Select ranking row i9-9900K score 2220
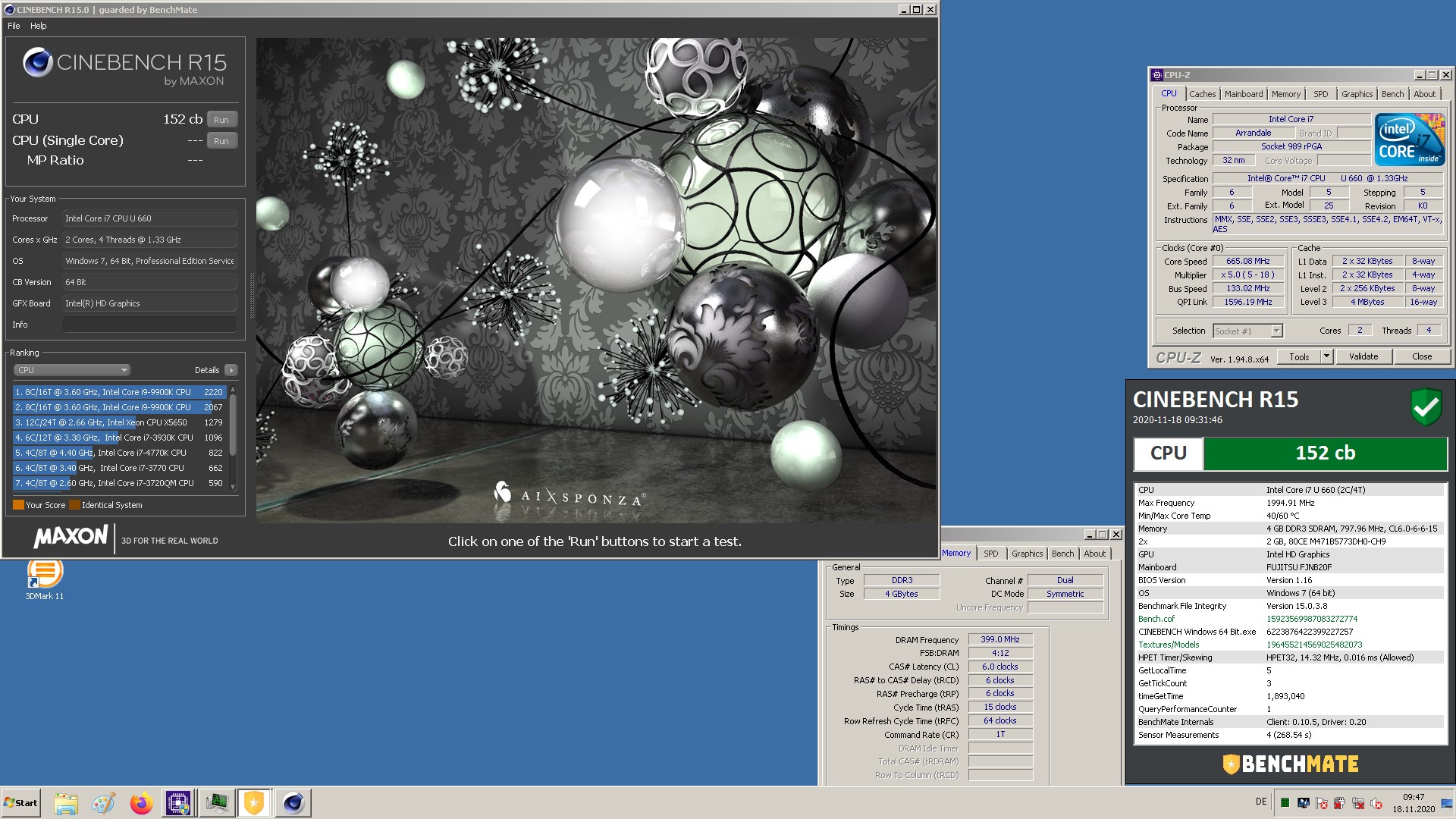 pyautogui.click(x=119, y=392)
